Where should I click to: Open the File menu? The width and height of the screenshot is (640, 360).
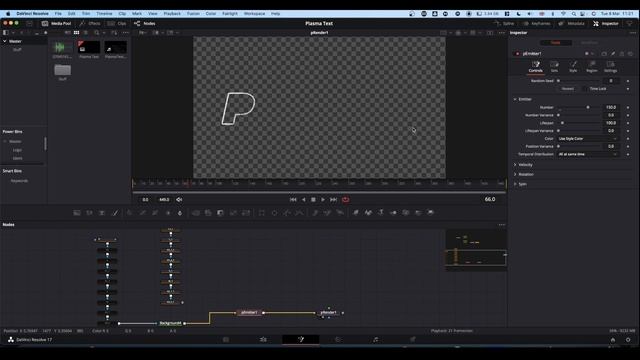58,13
